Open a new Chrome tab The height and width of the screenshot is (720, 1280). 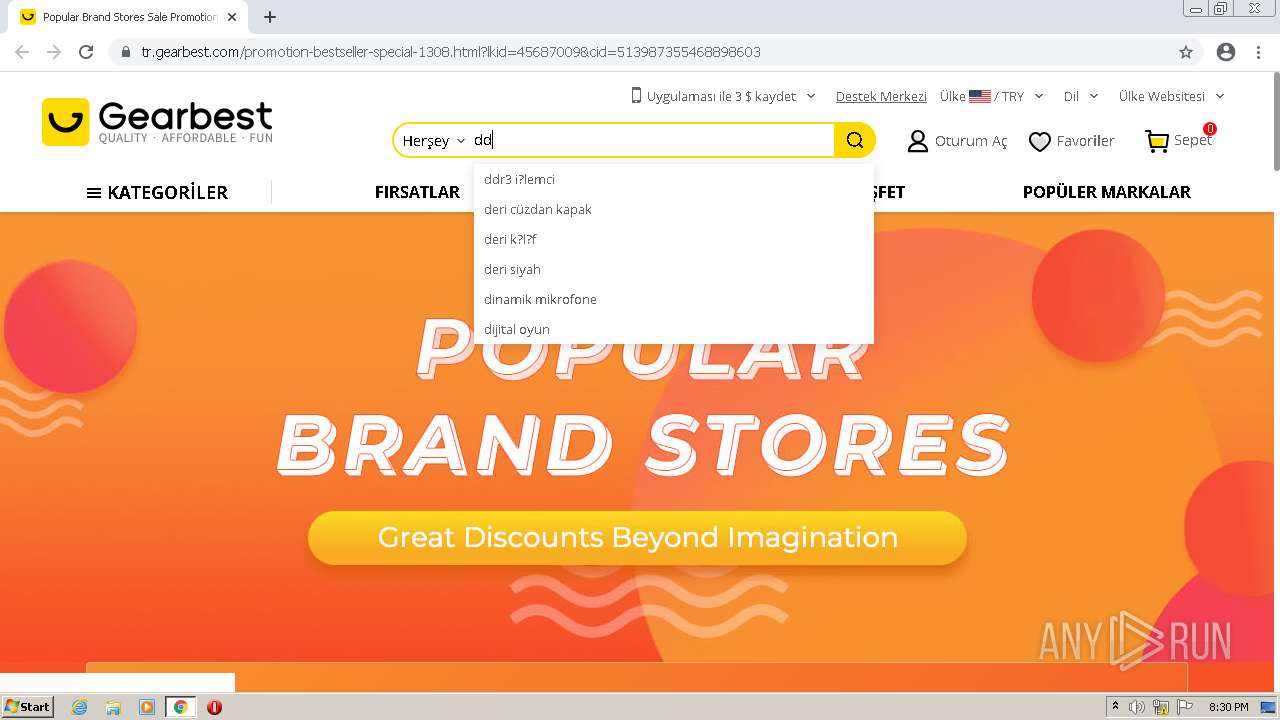(270, 17)
